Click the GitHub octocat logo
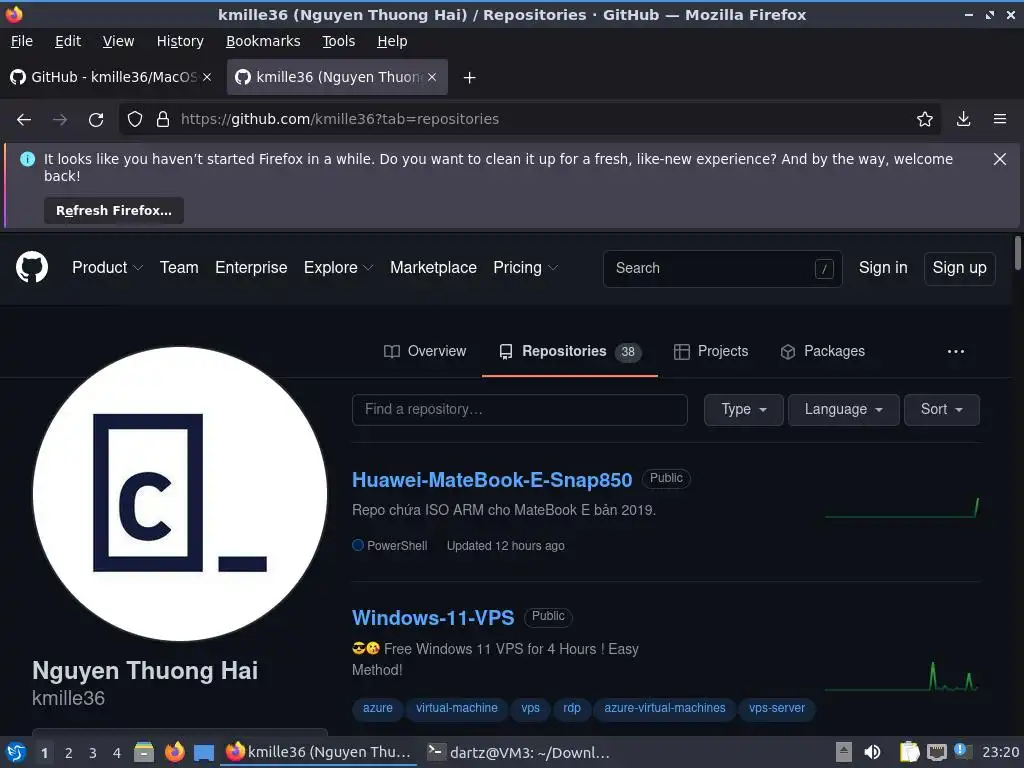The width and height of the screenshot is (1024, 768). click(x=31, y=267)
